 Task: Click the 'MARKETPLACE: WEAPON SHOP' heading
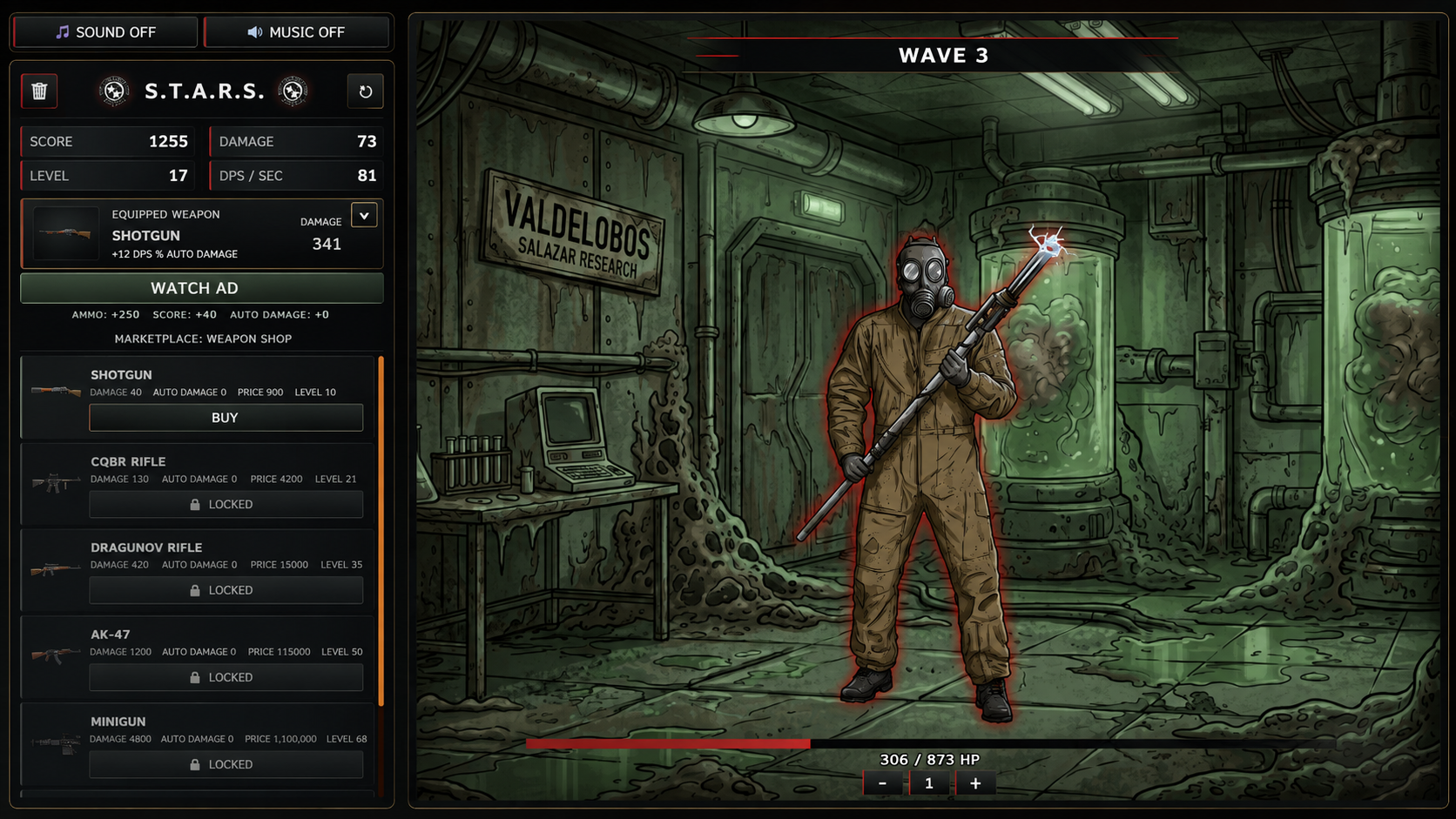click(x=203, y=339)
